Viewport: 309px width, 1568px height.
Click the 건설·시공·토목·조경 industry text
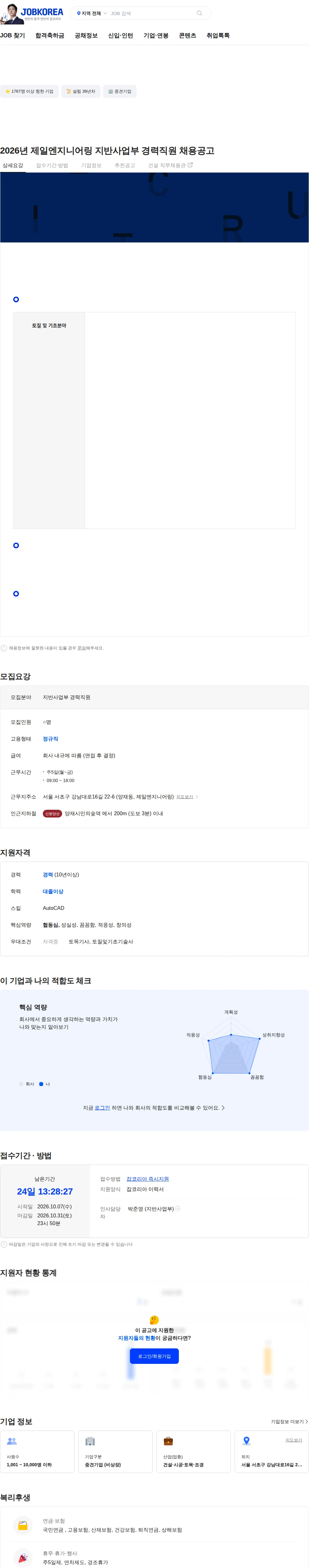[183, 1465]
